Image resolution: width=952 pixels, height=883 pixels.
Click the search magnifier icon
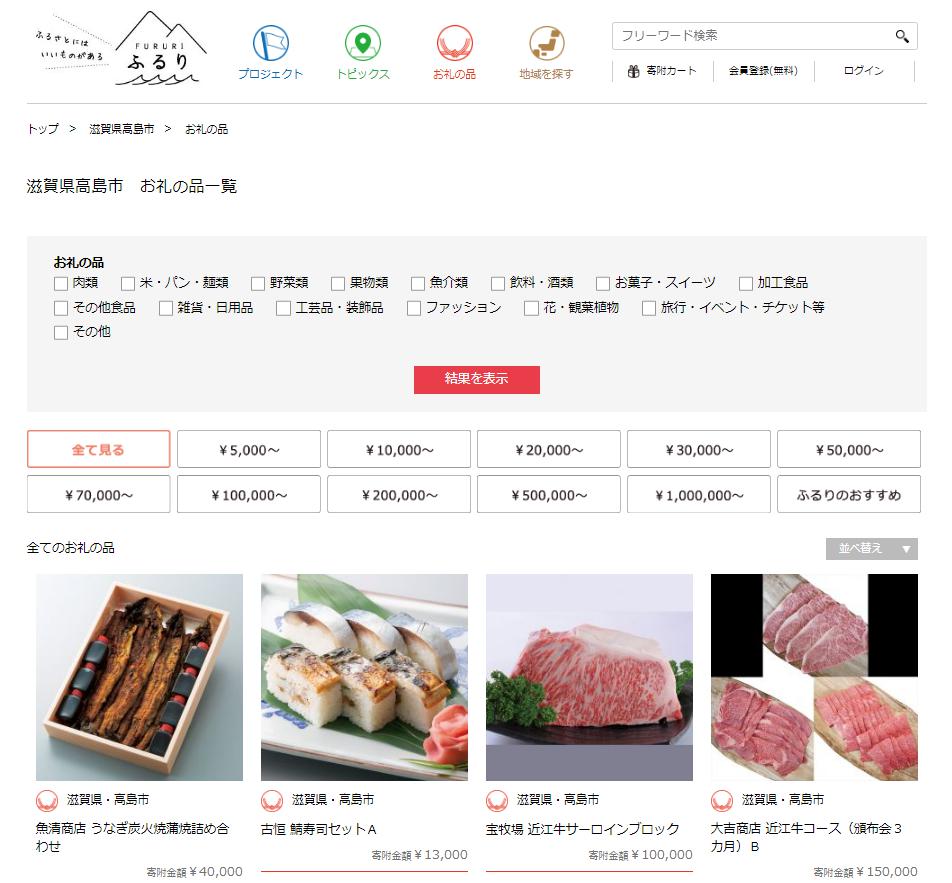tap(902, 36)
